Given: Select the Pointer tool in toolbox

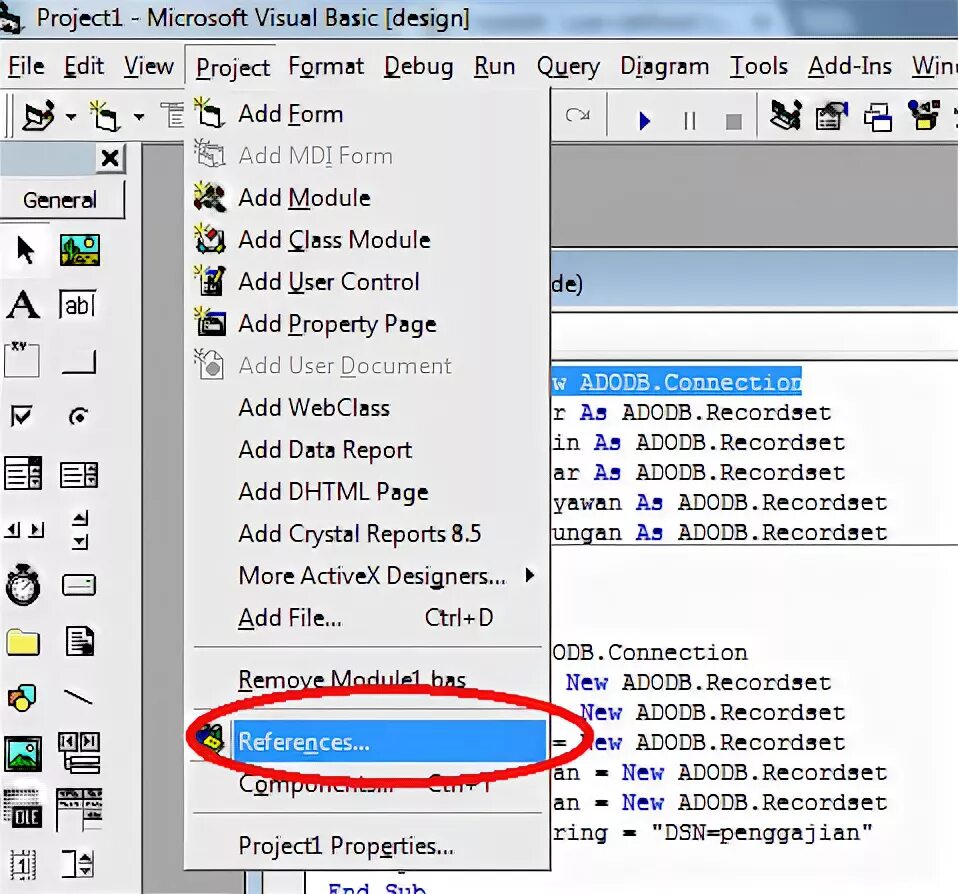Looking at the screenshot, I should click(x=25, y=250).
